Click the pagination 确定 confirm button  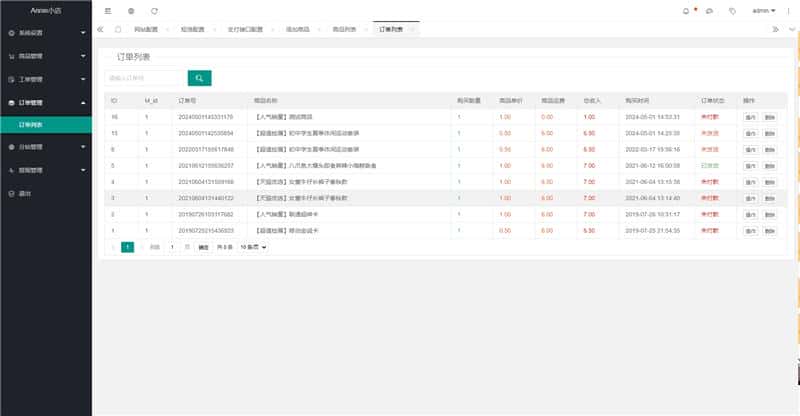(203, 246)
